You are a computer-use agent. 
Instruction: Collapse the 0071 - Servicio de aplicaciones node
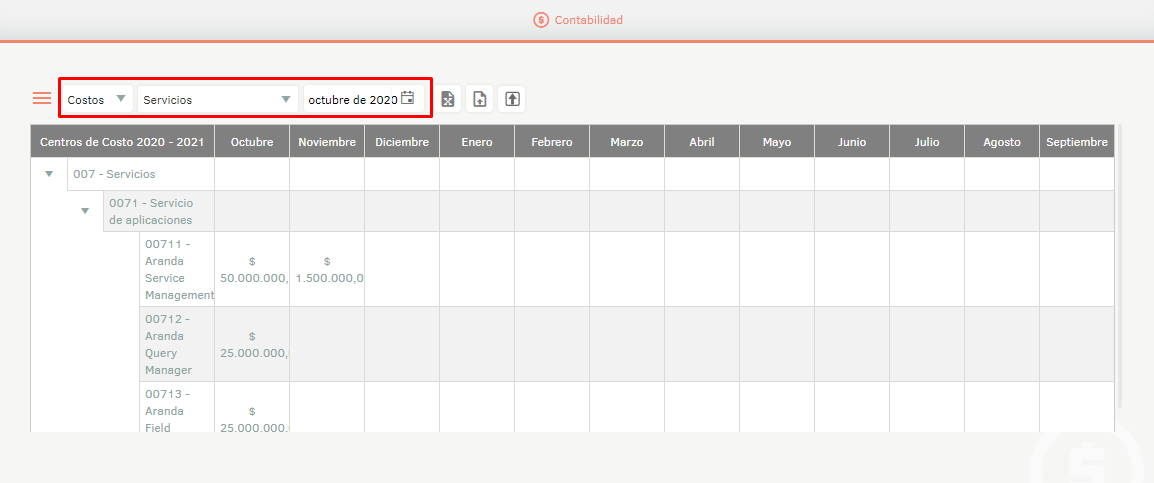[x=85, y=211]
